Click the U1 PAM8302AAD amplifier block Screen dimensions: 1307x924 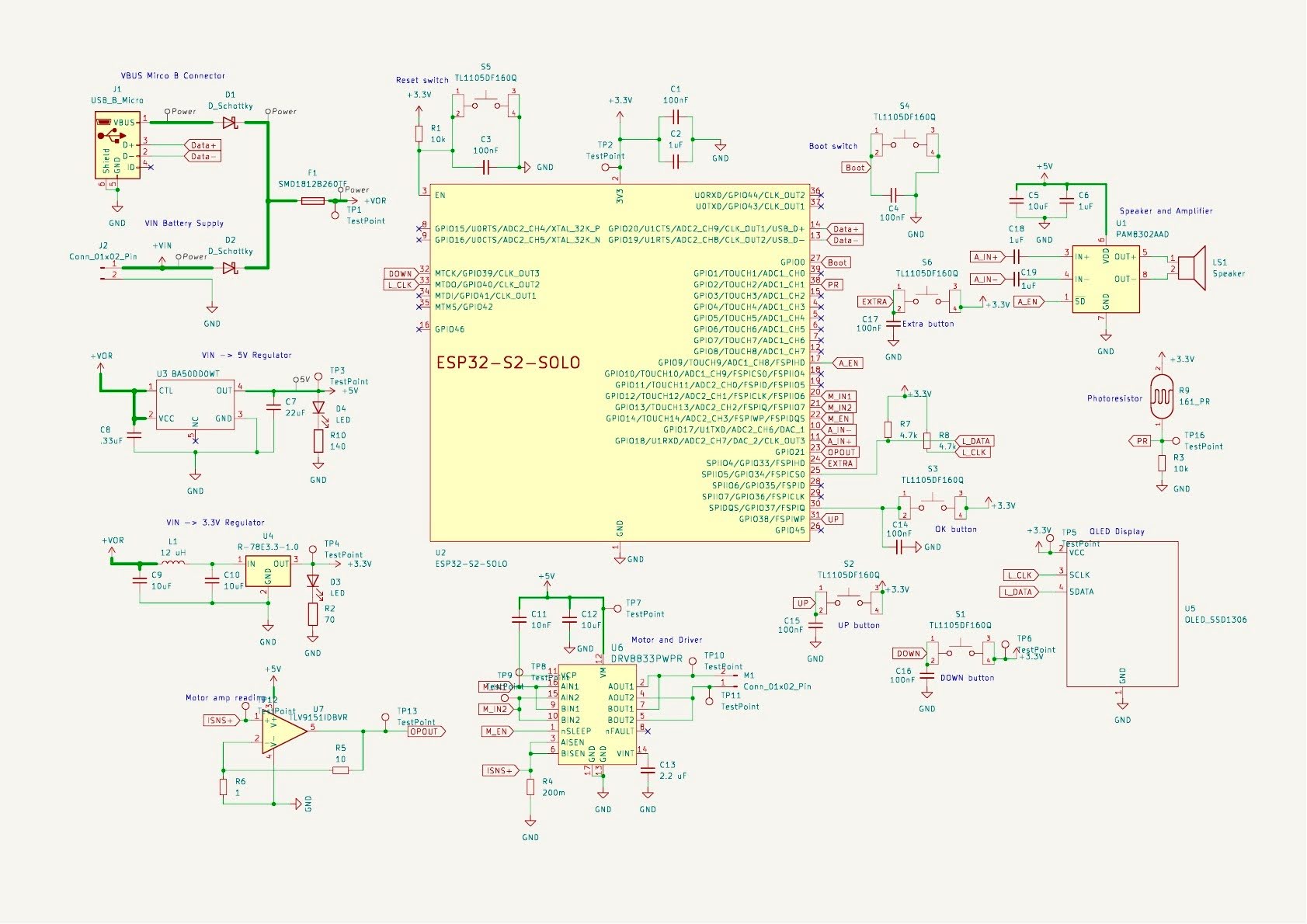(x=1106, y=279)
